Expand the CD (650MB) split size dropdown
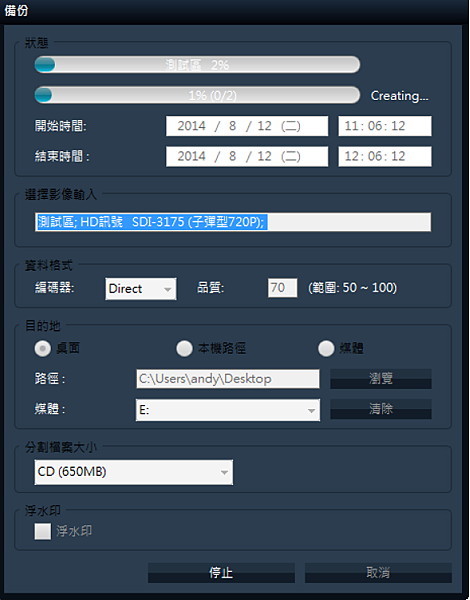 coord(134,472)
